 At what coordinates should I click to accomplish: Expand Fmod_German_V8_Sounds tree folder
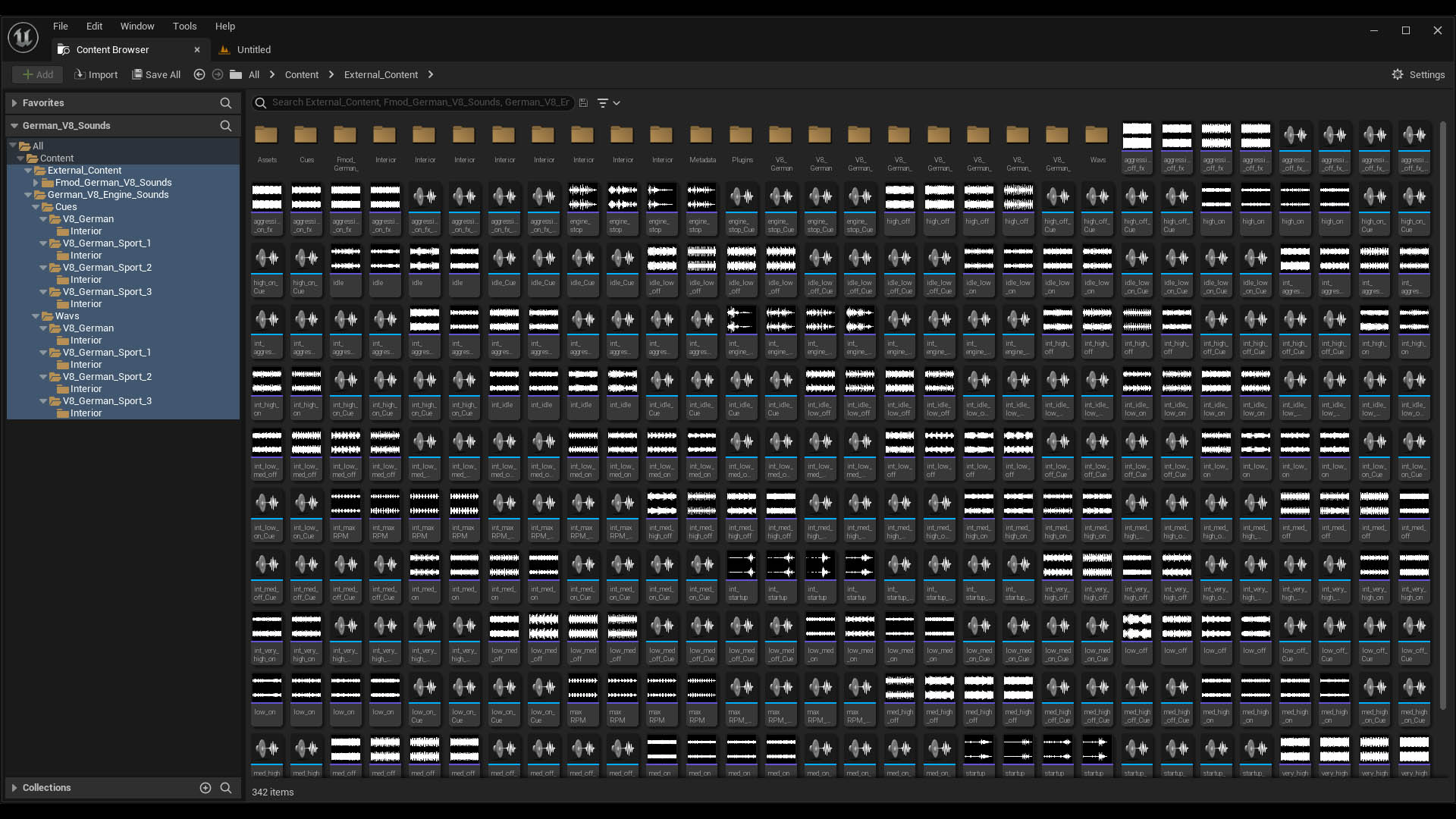tap(36, 183)
